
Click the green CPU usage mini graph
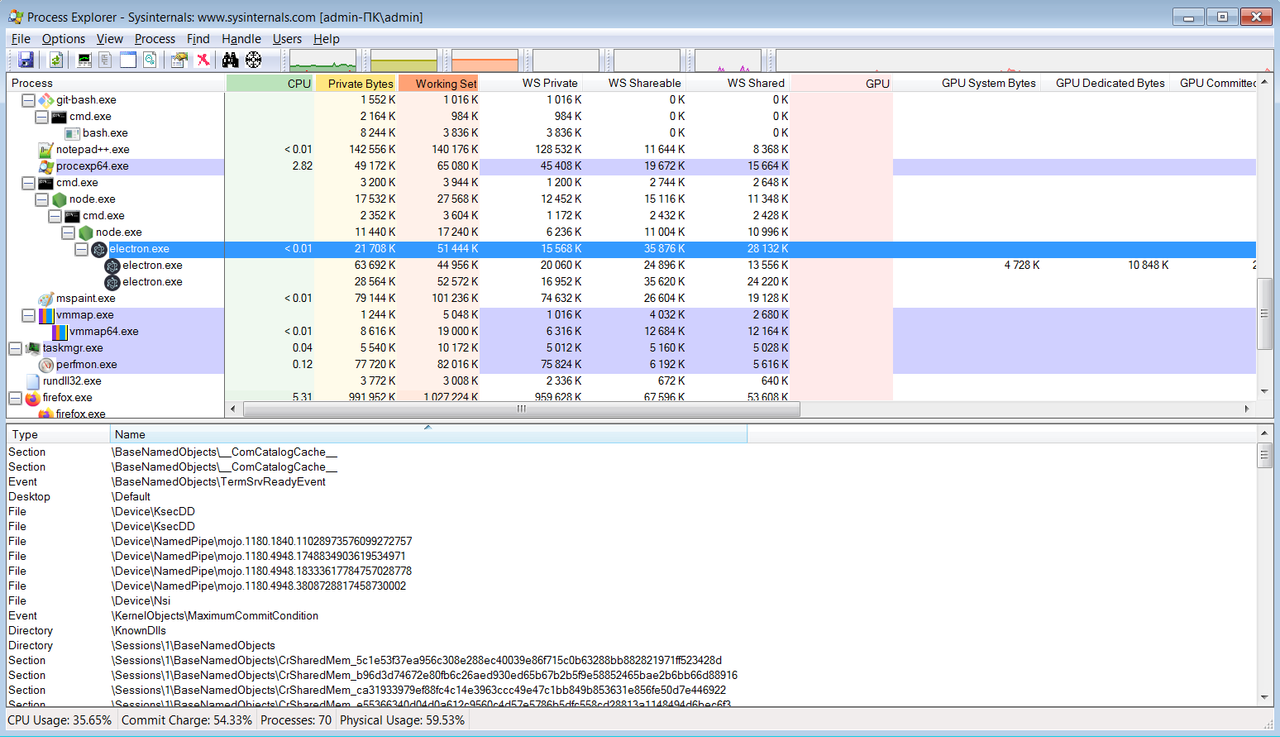tap(323, 60)
